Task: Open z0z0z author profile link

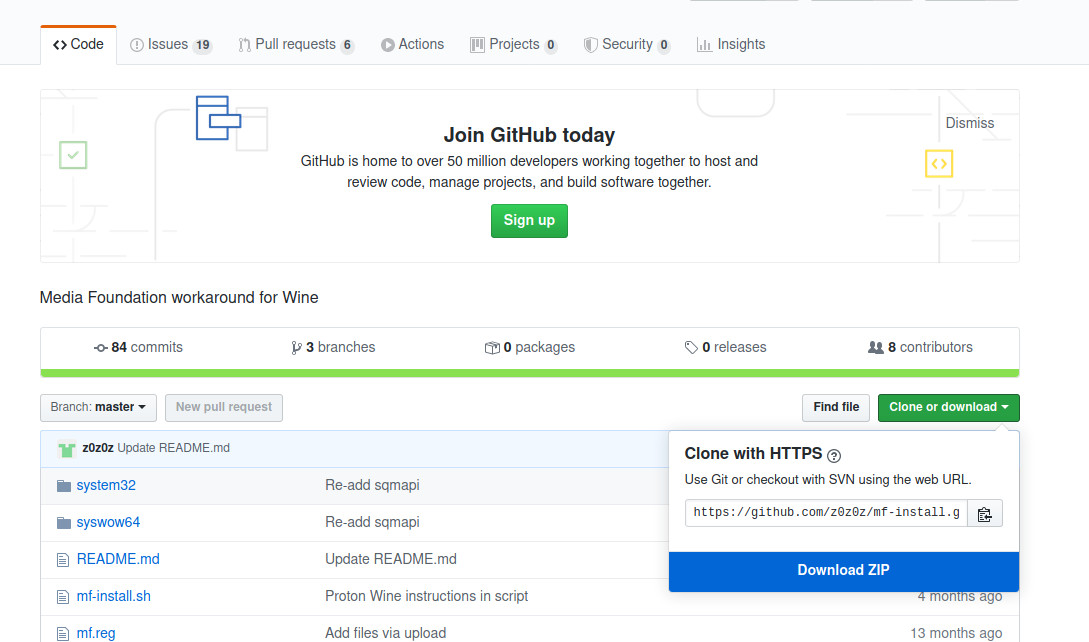Action: [x=98, y=448]
